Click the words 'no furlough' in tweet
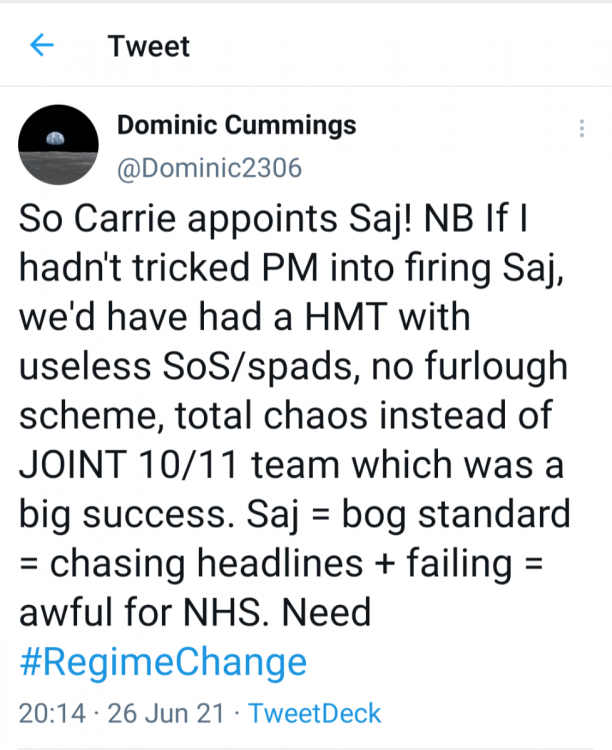Image resolution: width=612 pixels, height=750 pixels. pyautogui.click(x=477, y=367)
